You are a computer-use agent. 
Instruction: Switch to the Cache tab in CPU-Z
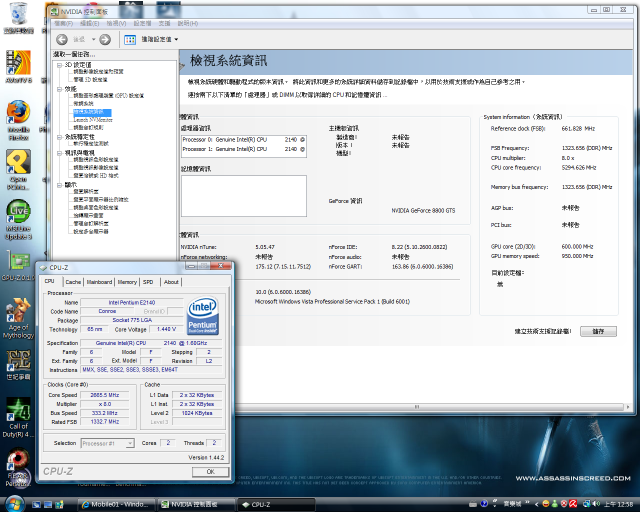coord(73,282)
